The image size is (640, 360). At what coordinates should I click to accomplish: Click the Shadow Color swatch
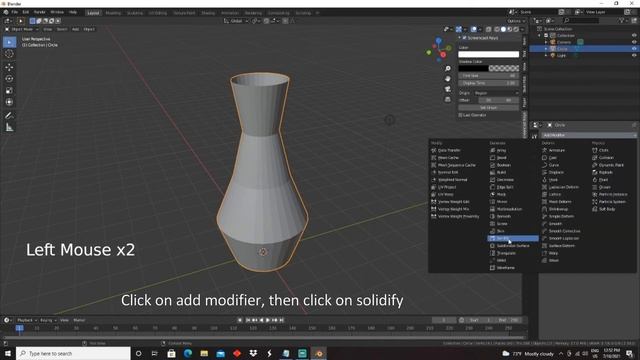[x=489, y=68]
